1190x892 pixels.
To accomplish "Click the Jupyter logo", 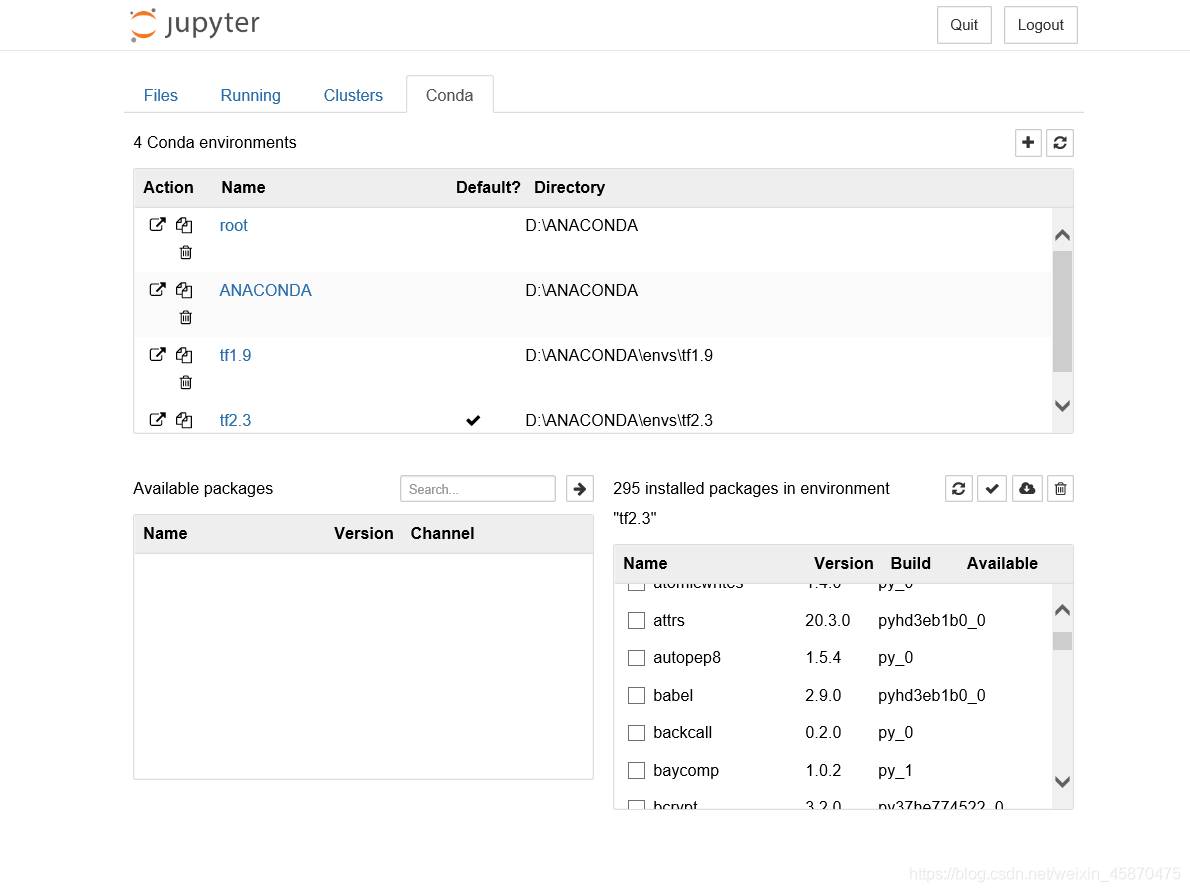I will [x=194, y=24].
